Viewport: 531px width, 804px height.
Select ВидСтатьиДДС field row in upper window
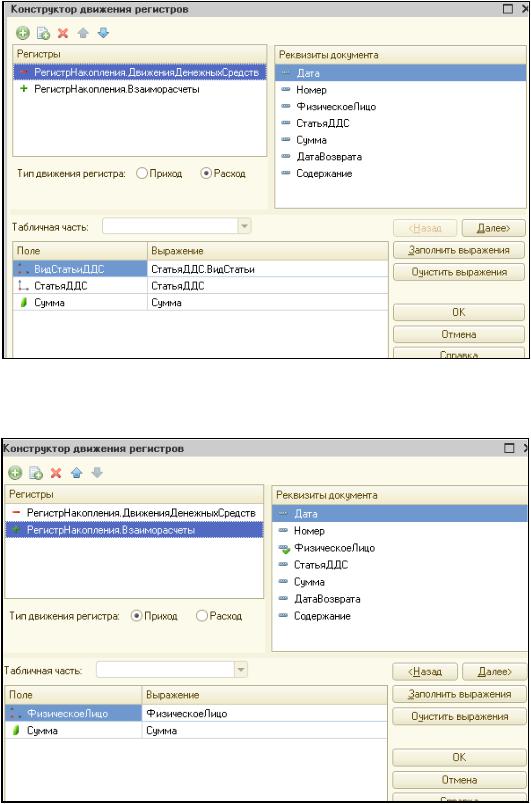(x=80, y=269)
